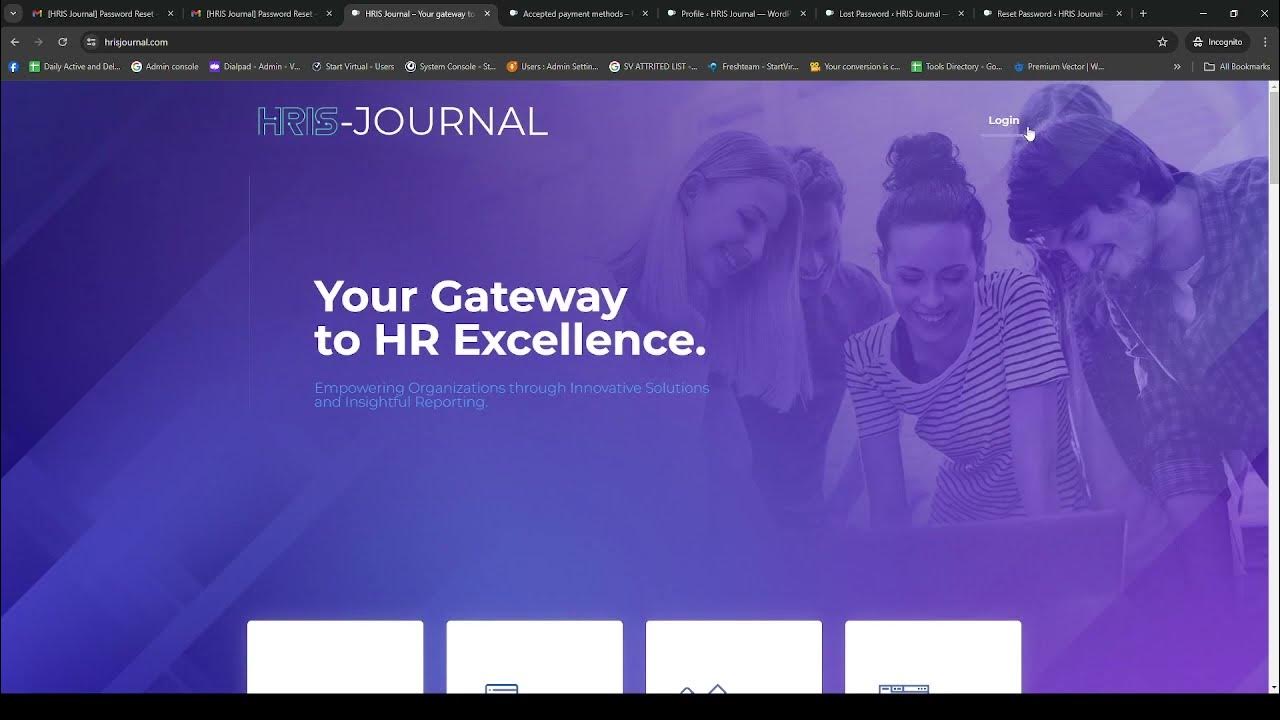Image resolution: width=1280 pixels, height=720 pixels.
Task: Close the HRIS Journal – Your gateway tab
Action: (x=487, y=14)
